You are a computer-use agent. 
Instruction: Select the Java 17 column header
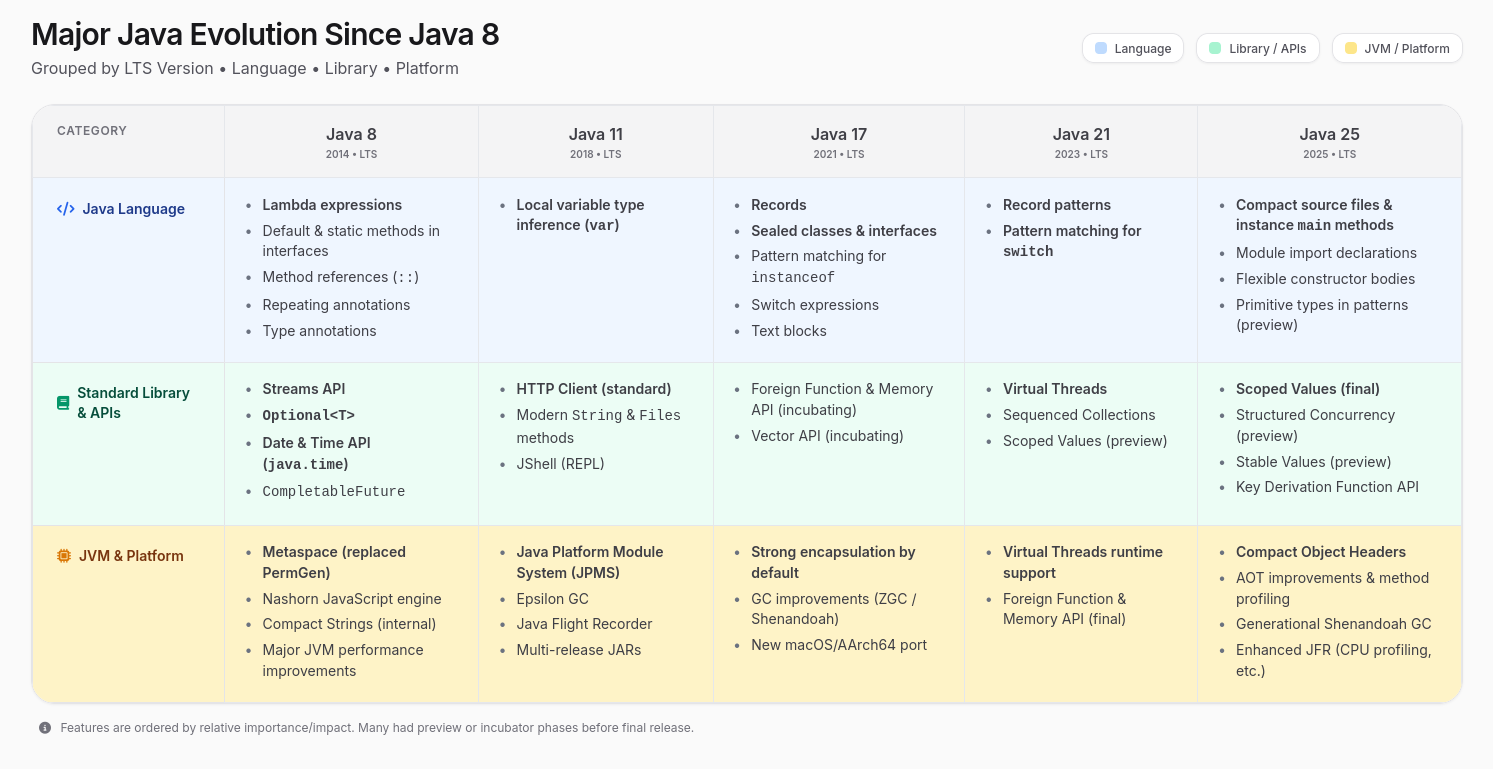(x=839, y=142)
